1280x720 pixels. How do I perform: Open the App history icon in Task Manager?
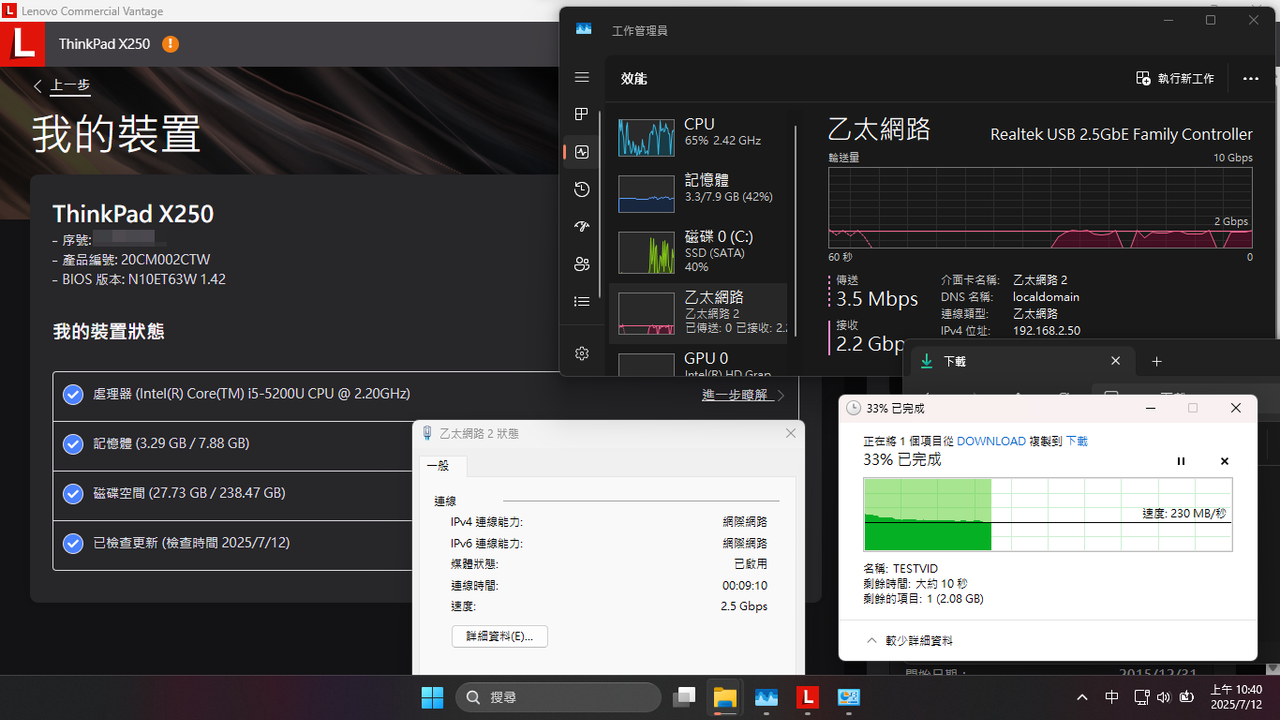point(582,190)
